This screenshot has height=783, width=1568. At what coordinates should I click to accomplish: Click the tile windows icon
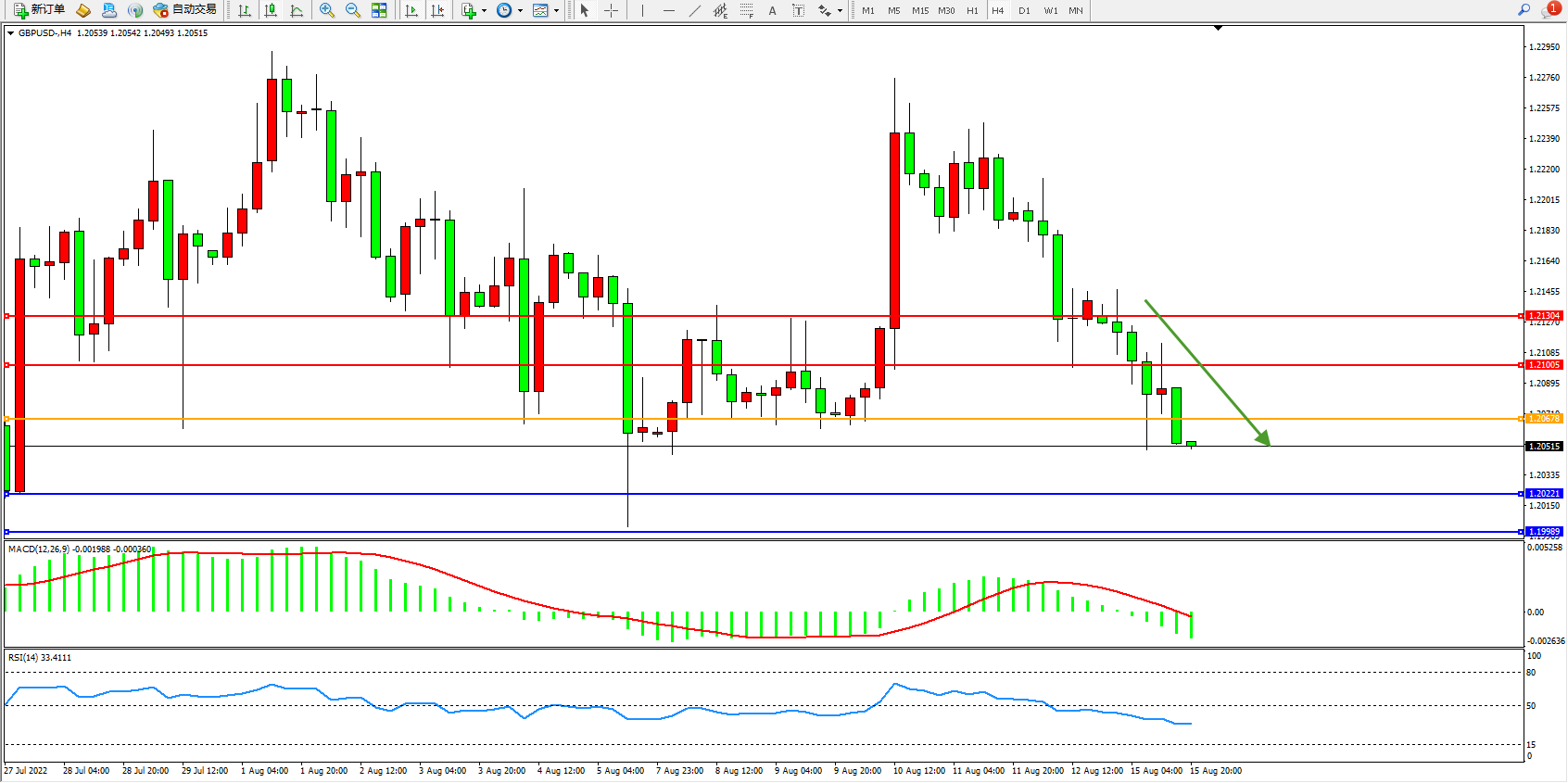click(x=379, y=10)
